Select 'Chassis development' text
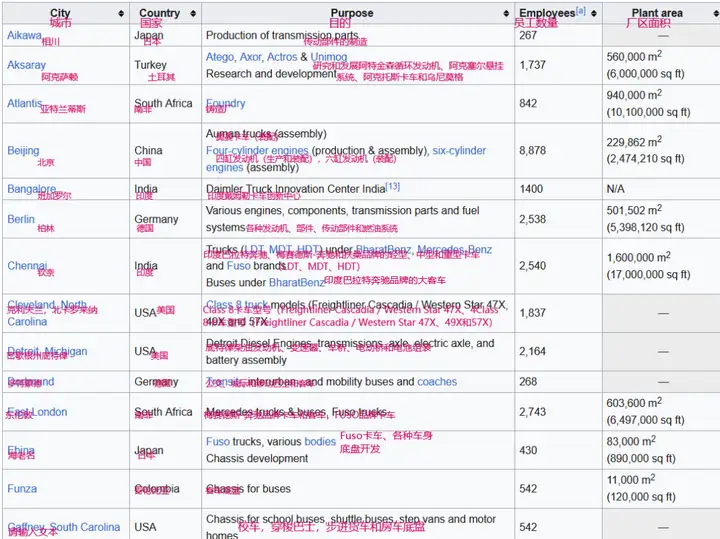Image resolution: width=720 pixels, height=539 pixels. [257, 459]
